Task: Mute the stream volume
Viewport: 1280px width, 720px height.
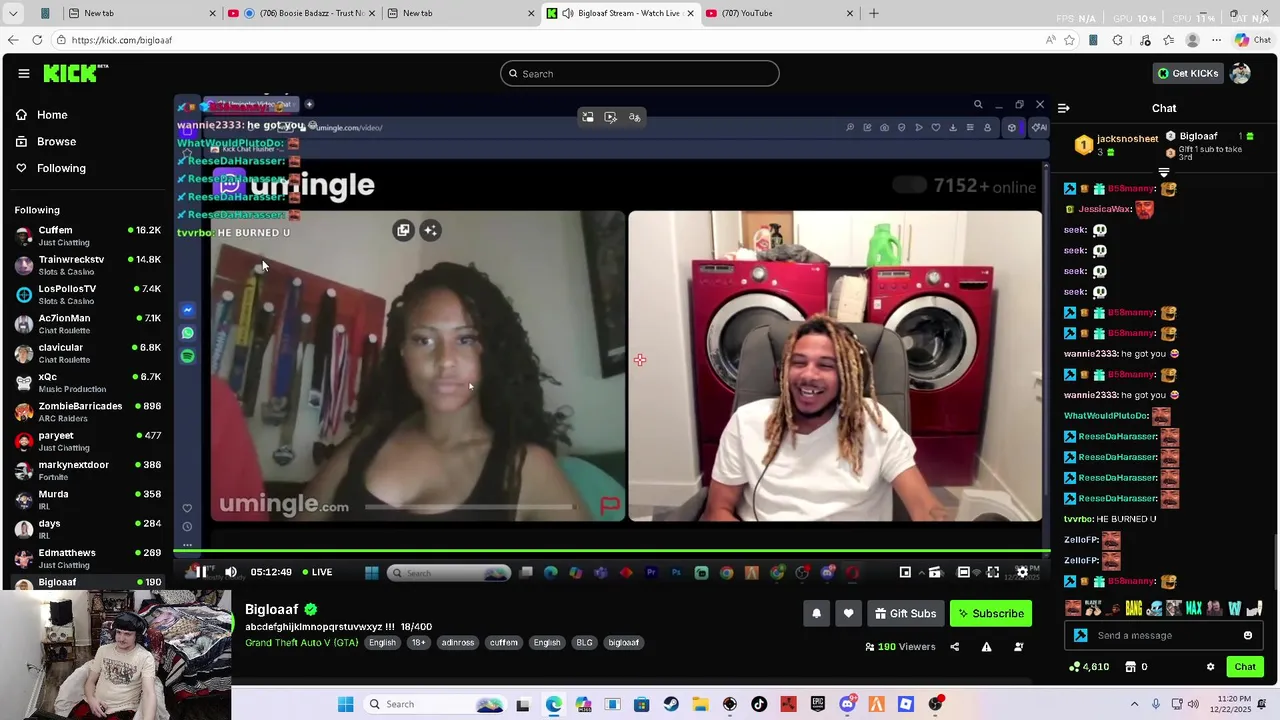Action: point(231,572)
